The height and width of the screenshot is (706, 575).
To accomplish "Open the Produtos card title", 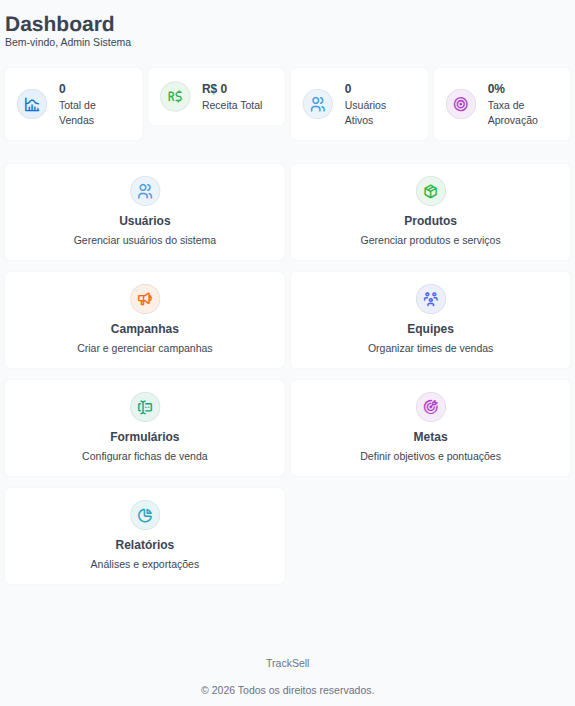I will tap(430, 221).
